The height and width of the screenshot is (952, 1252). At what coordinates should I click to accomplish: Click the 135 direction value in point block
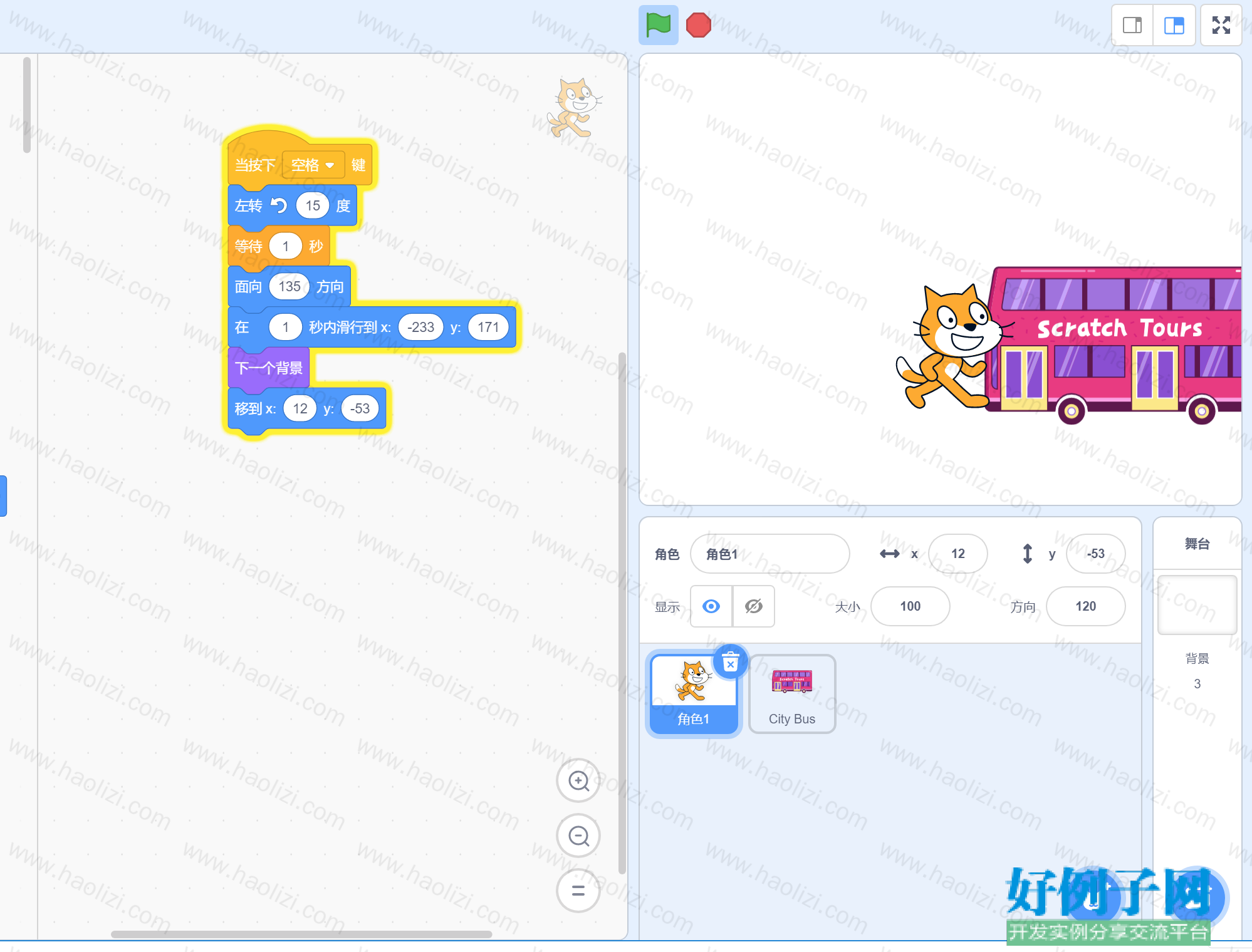[x=290, y=287]
